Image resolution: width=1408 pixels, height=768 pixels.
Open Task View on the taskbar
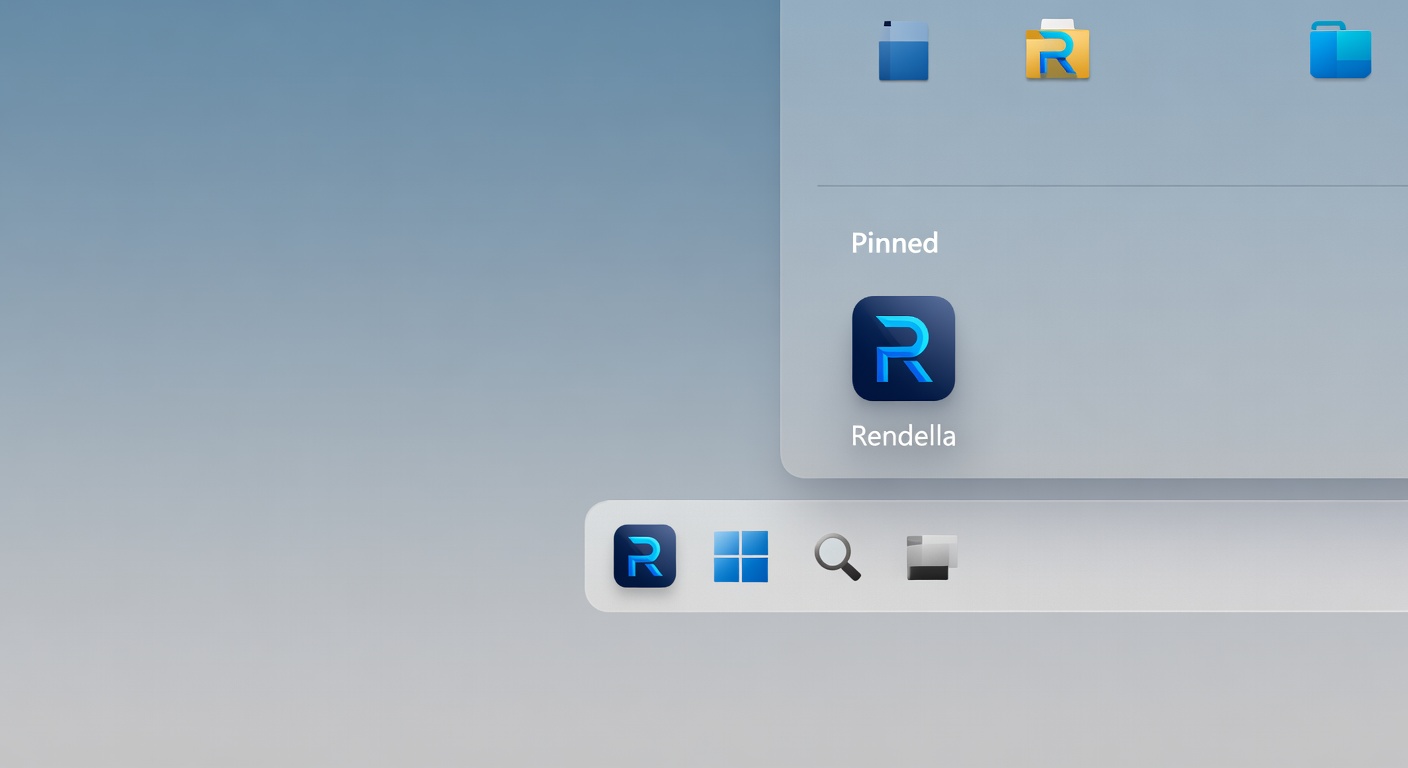click(x=932, y=557)
